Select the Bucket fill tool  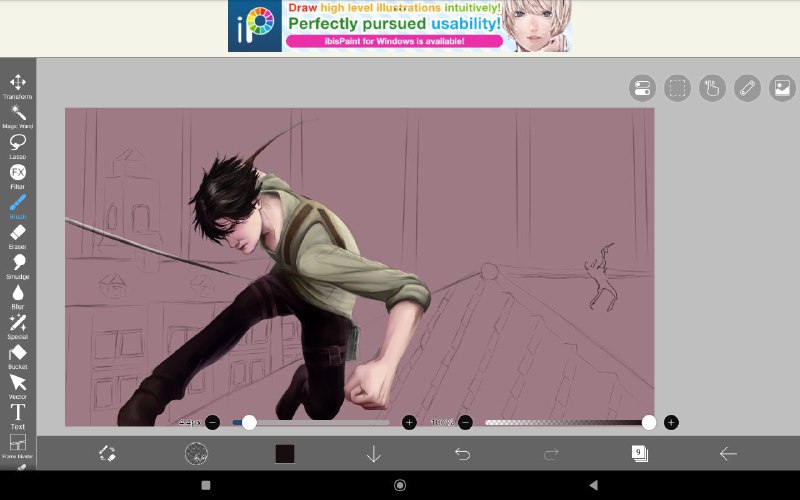18,357
